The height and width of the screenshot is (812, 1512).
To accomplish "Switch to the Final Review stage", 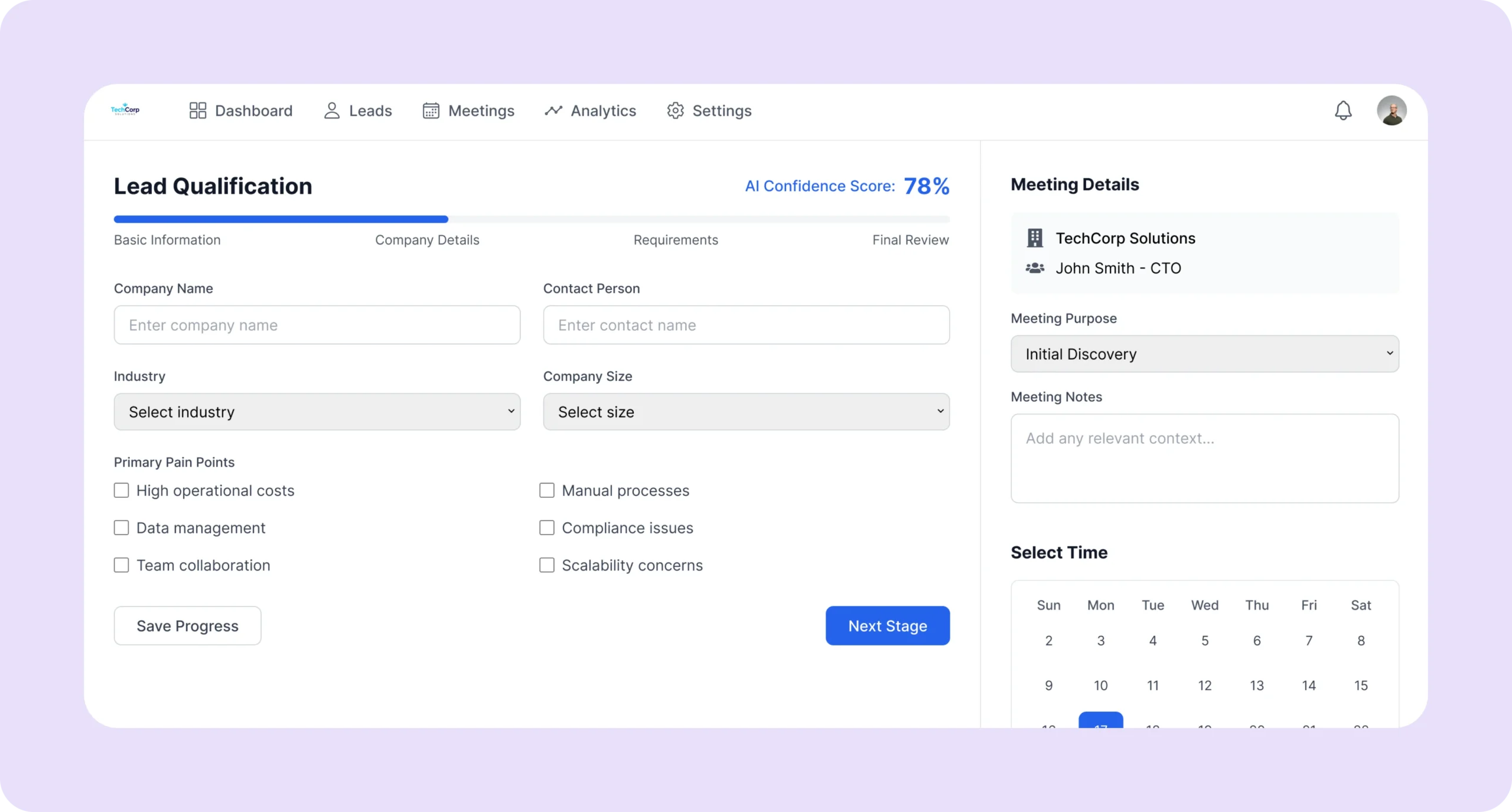I will tap(910, 240).
